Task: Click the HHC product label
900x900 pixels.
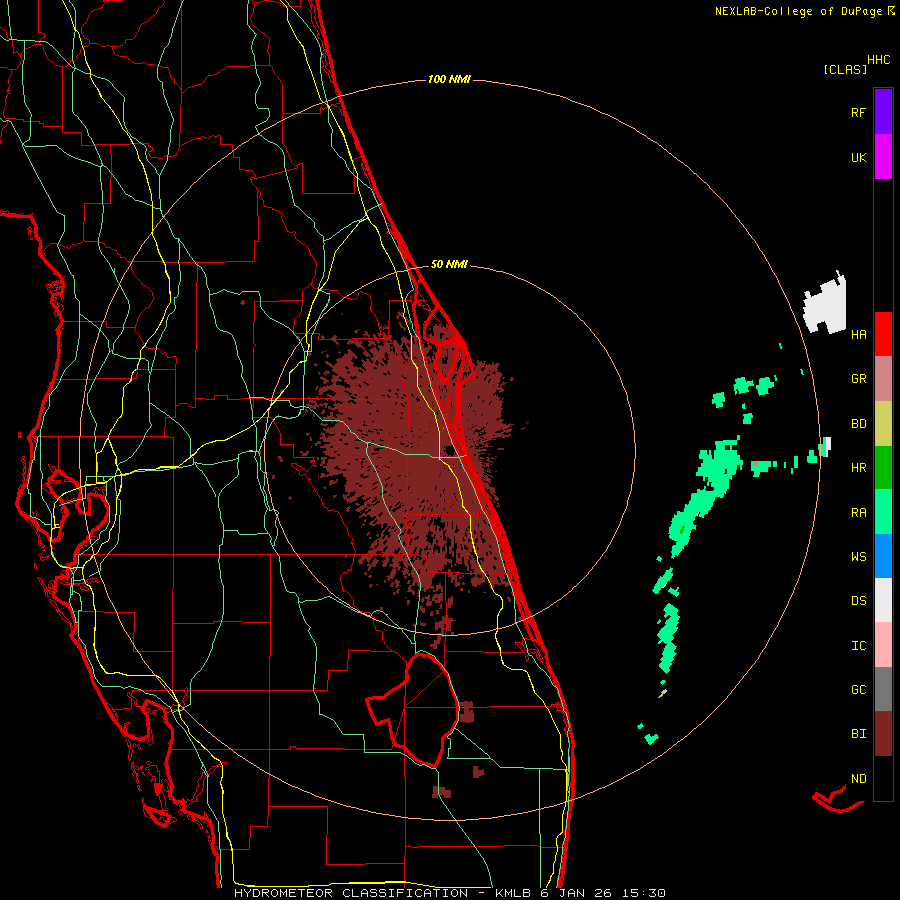Action: click(x=878, y=60)
